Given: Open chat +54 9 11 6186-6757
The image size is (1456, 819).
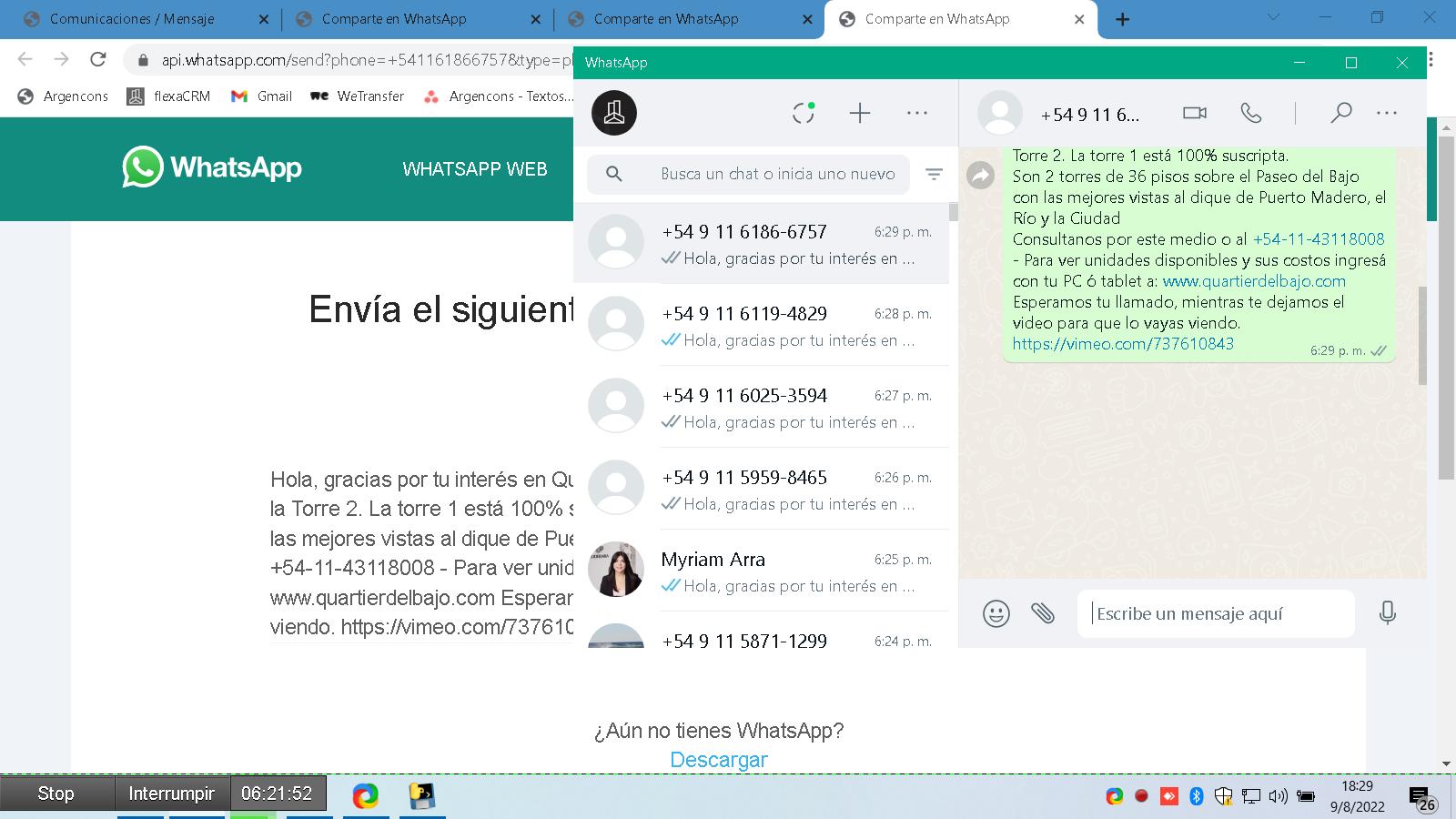Looking at the screenshot, I should (x=761, y=243).
